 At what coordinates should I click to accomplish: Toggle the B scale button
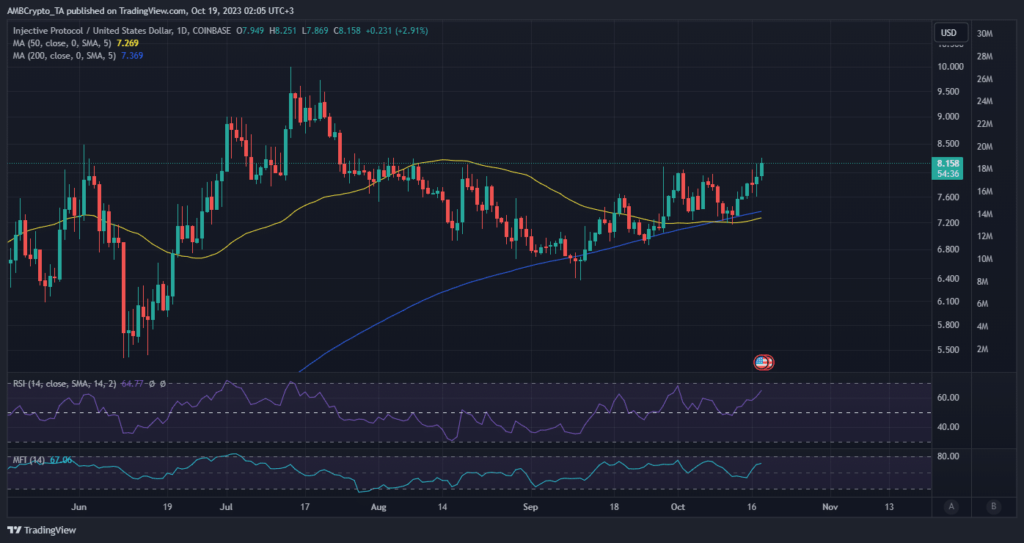(x=993, y=506)
